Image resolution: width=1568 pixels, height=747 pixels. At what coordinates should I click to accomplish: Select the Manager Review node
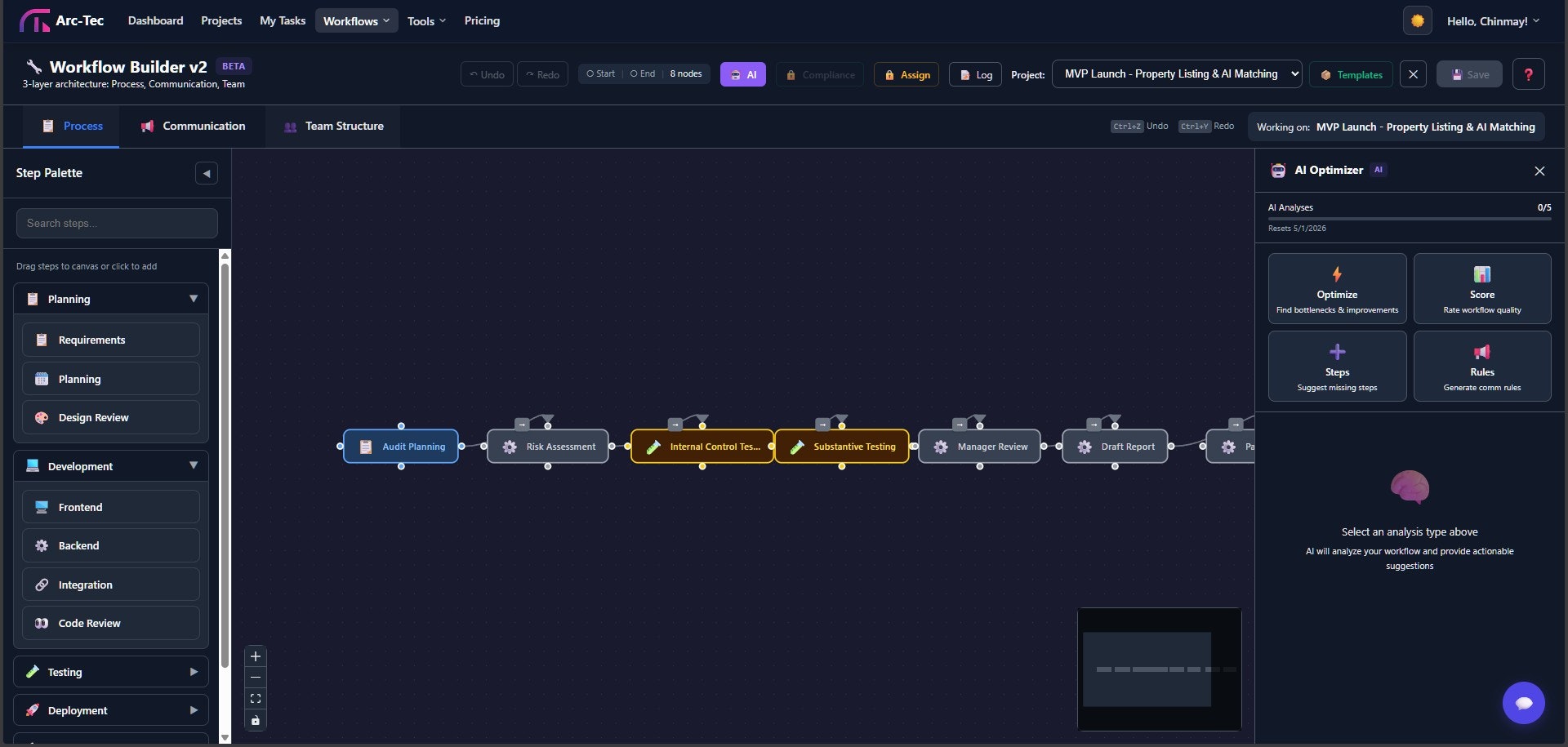coord(980,447)
